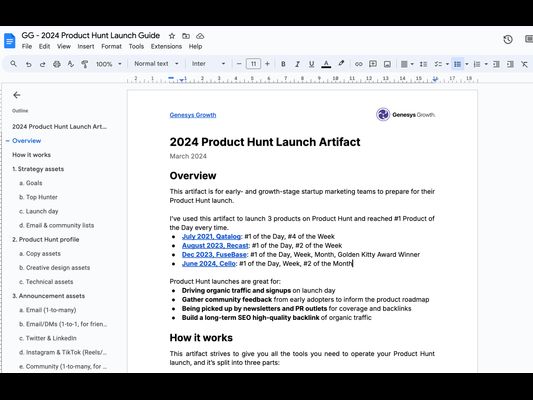Open the Extensions menu

coord(166,47)
